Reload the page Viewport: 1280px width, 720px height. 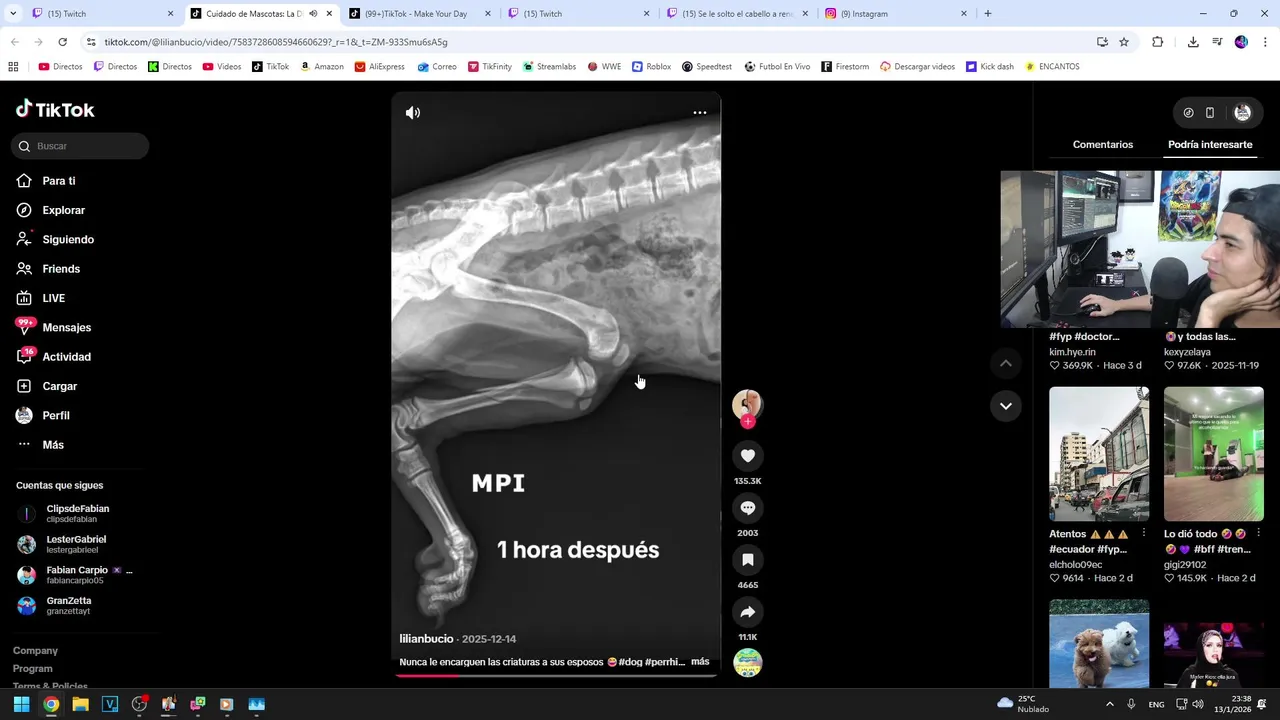coord(62,42)
